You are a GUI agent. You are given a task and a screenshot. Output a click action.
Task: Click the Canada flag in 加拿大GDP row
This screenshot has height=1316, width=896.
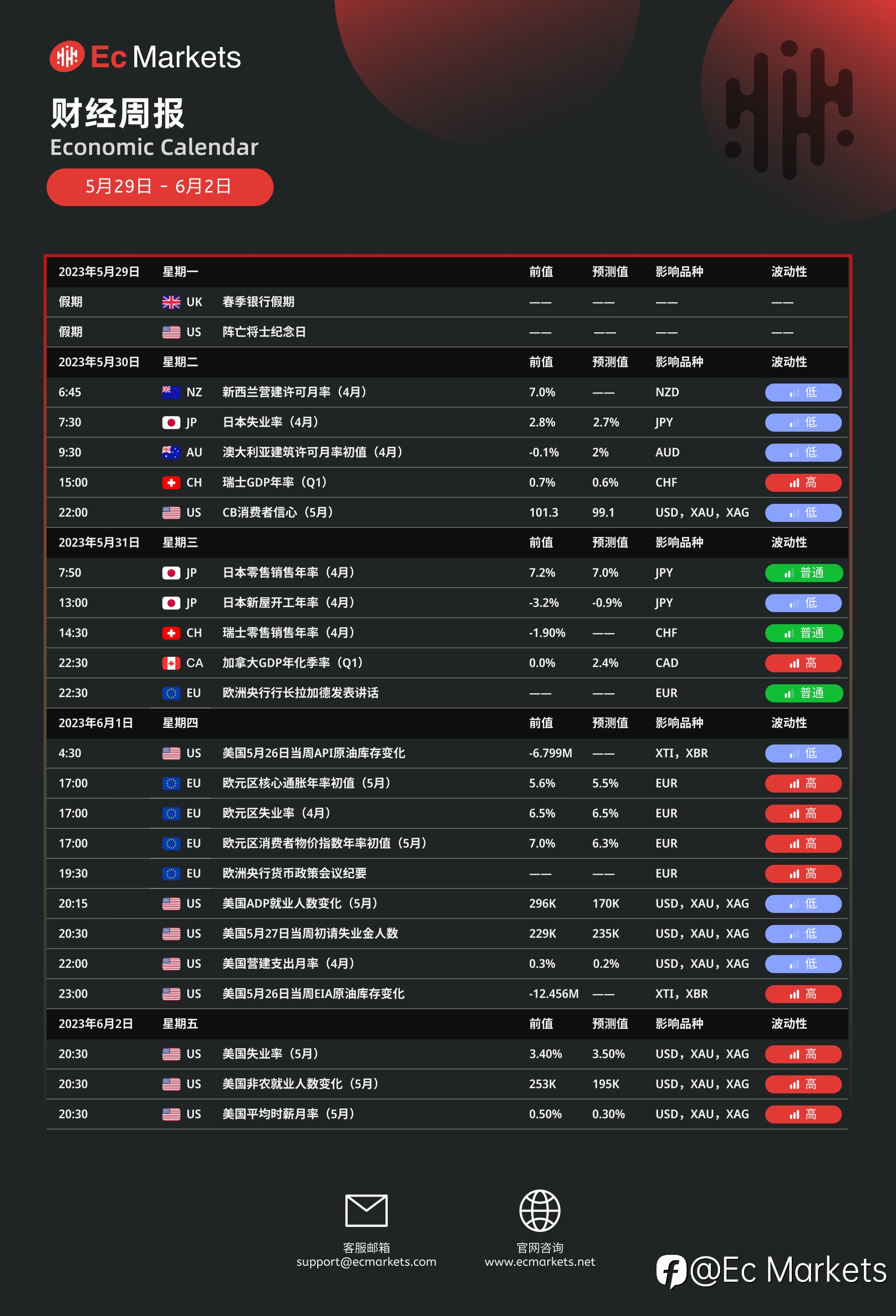click(x=171, y=663)
